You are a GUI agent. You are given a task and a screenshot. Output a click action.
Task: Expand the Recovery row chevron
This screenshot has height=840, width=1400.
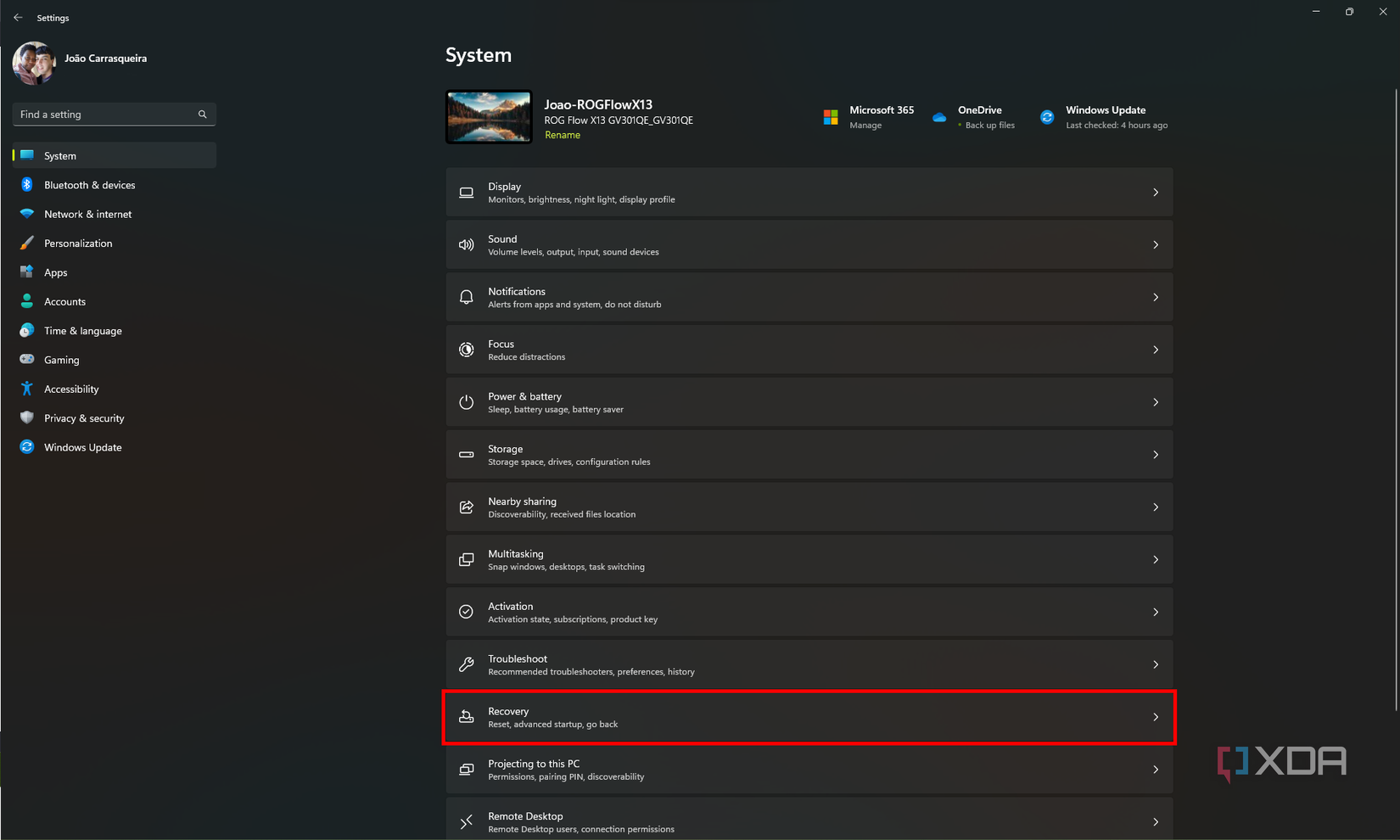pyautogui.click(x=1155, y=717)
